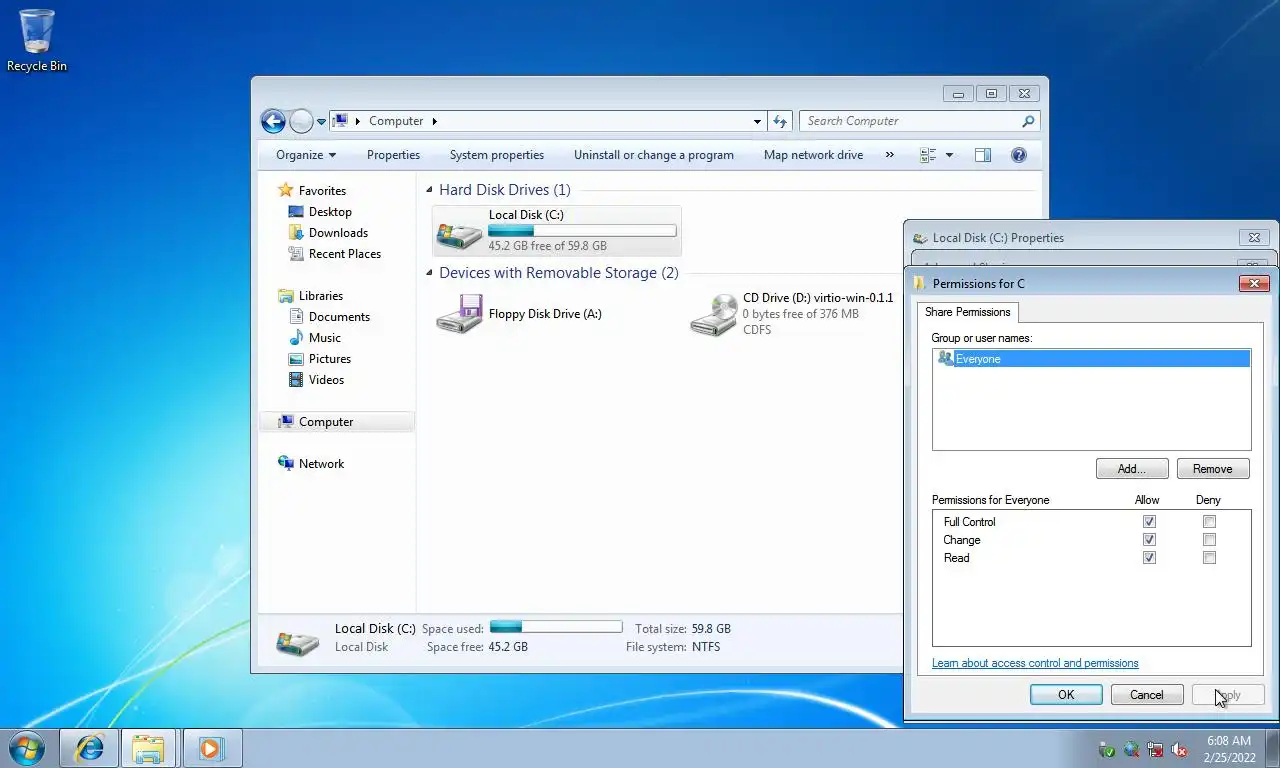Click the clock showing 6:08 AM
Viewport: 1280px width, 768px height.
click(1229, 741)
